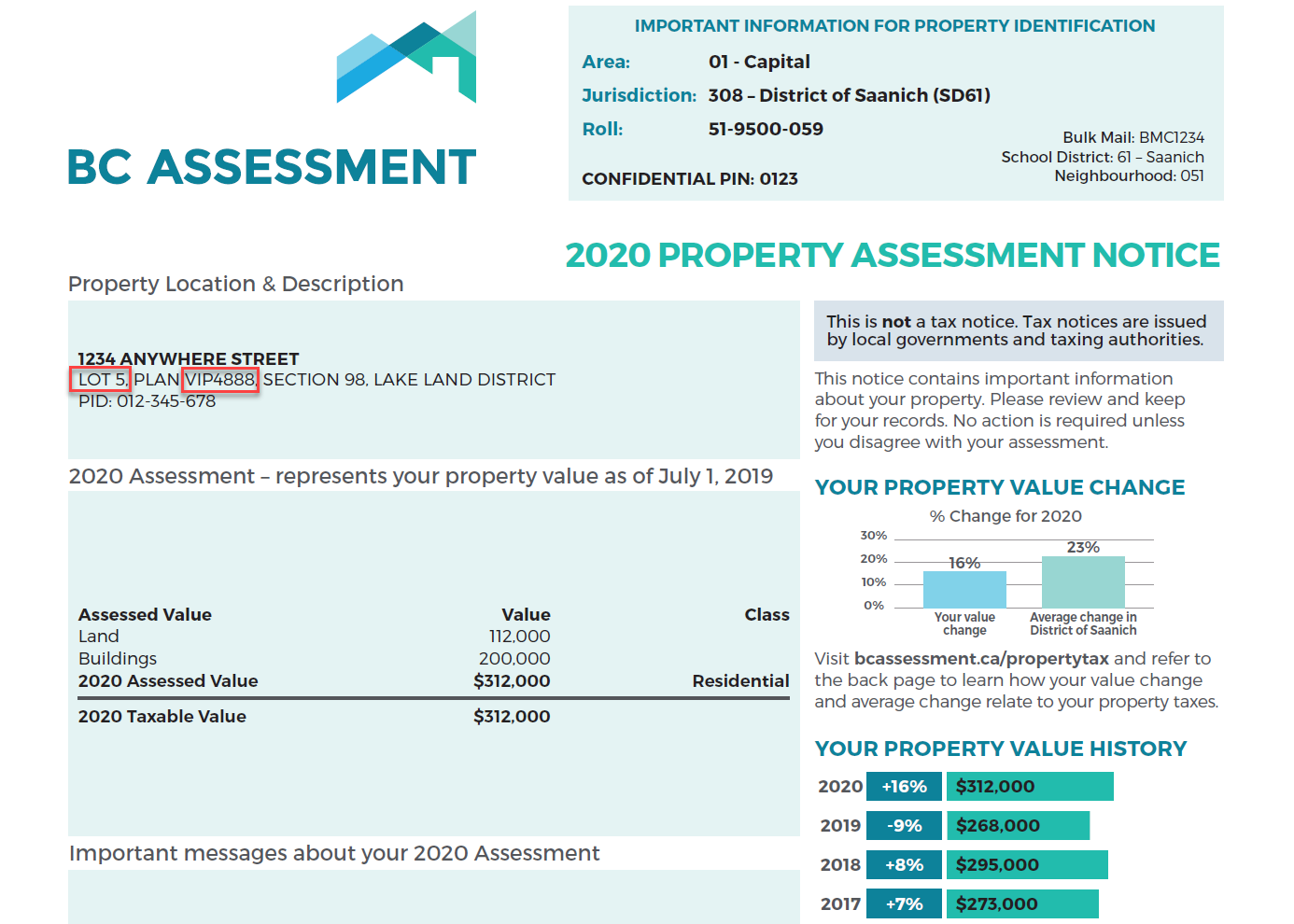Click CONFIDENTIAL PIN: 0123
Screen dimensions: 1294x924
pos(690,178)
